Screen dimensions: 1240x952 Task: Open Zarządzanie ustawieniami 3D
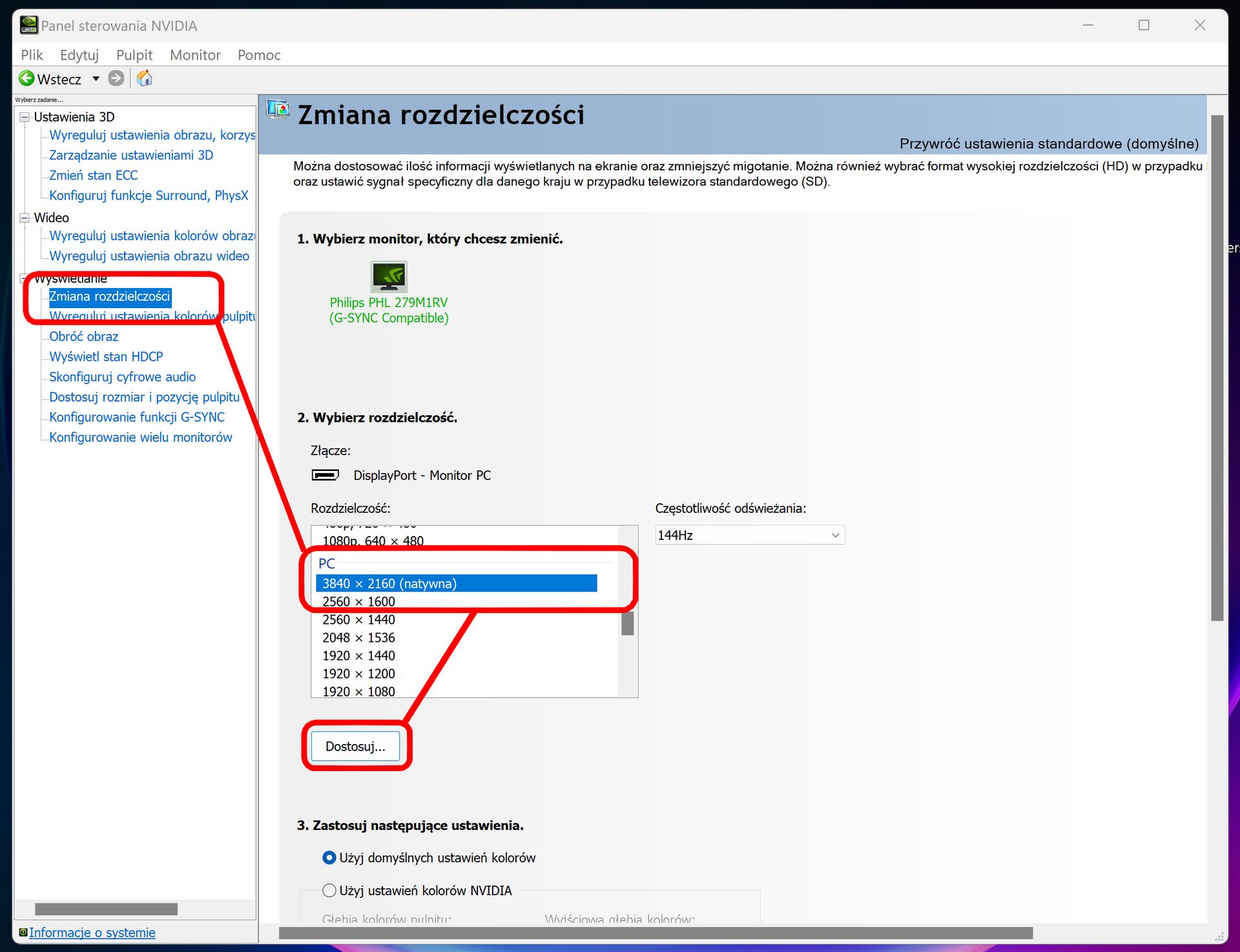131,155
